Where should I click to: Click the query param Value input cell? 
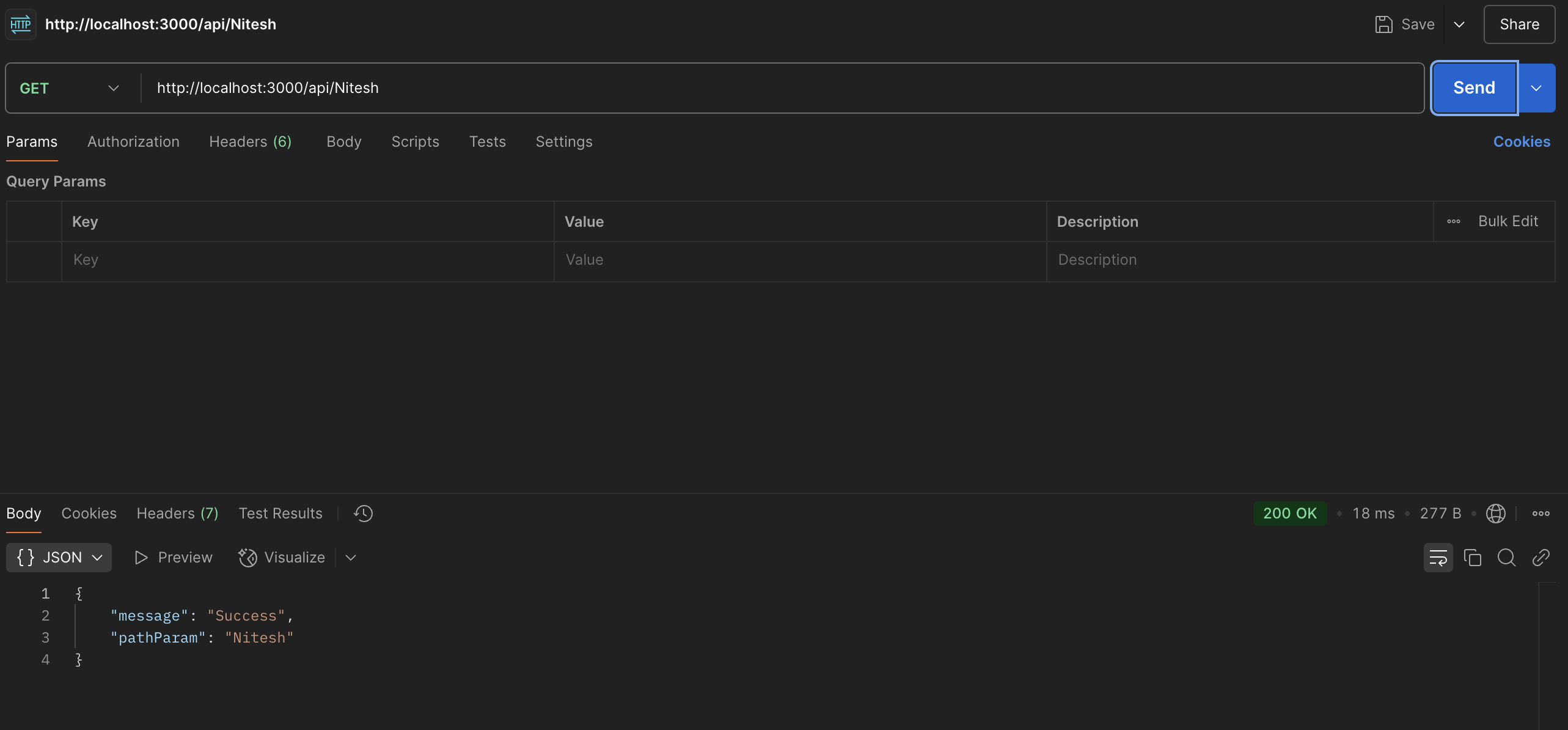click(x=800, y=260)
